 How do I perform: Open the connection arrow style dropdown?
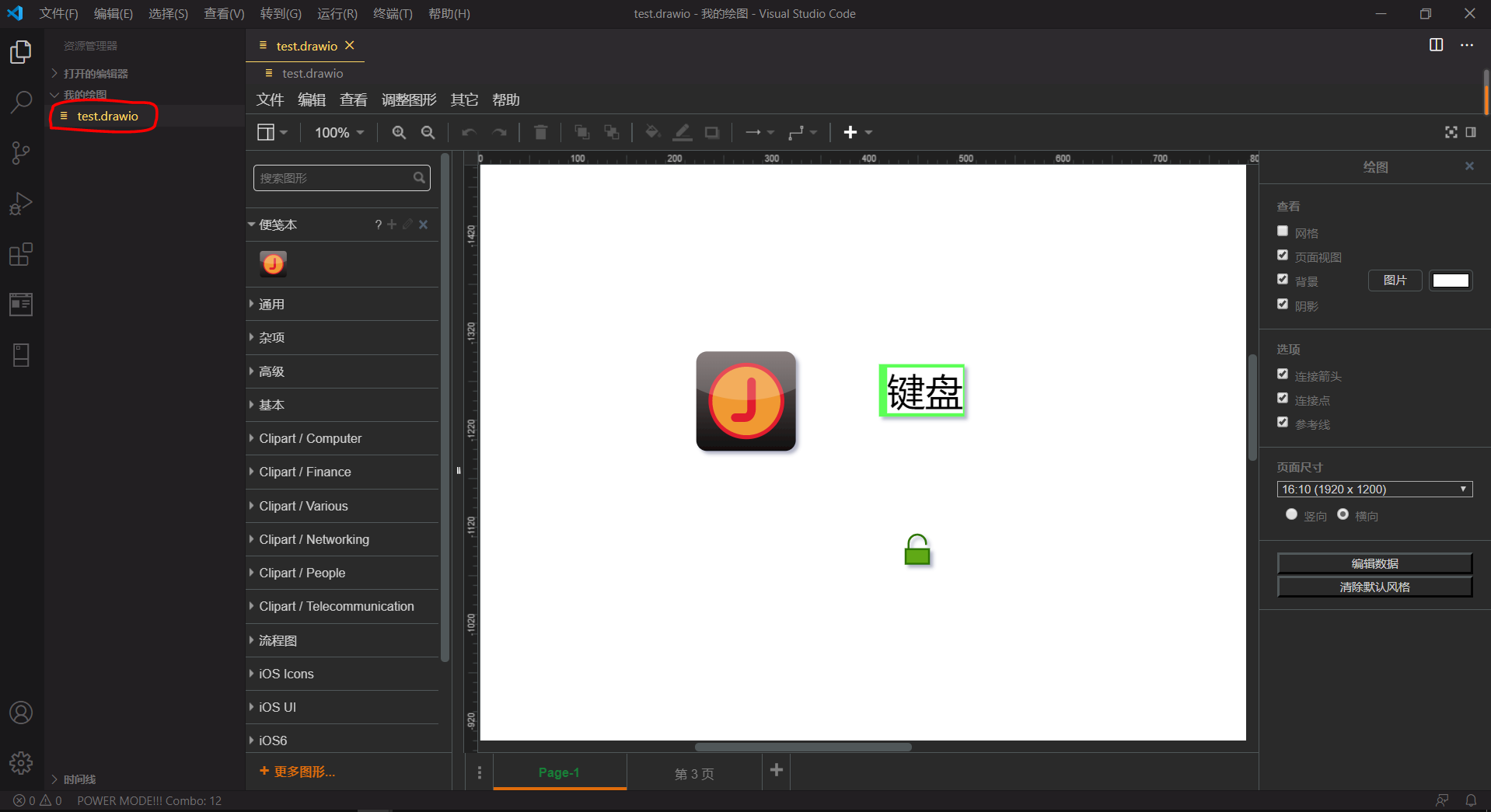759,133
